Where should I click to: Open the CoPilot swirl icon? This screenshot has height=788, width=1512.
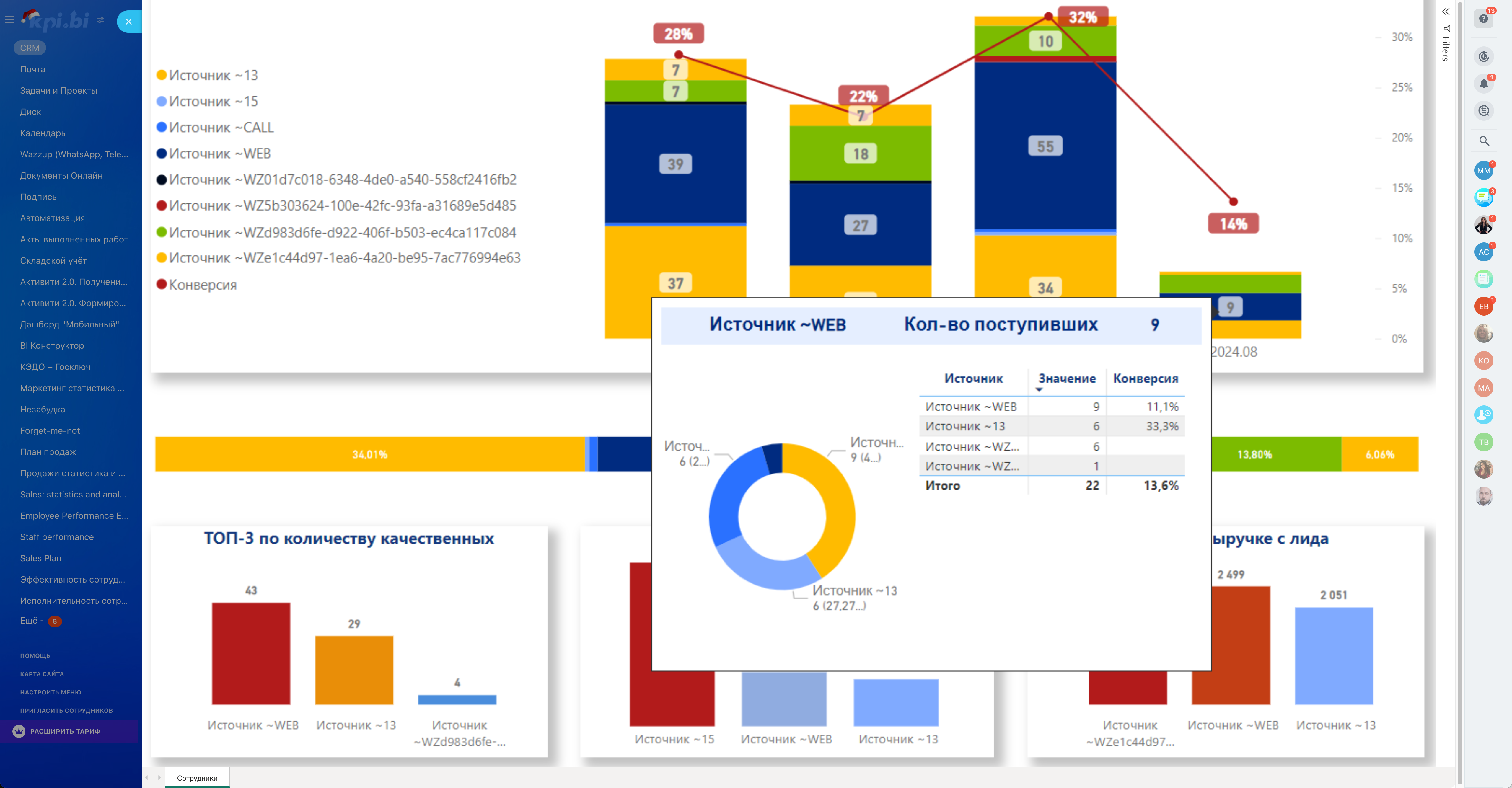click(1483, 57)
